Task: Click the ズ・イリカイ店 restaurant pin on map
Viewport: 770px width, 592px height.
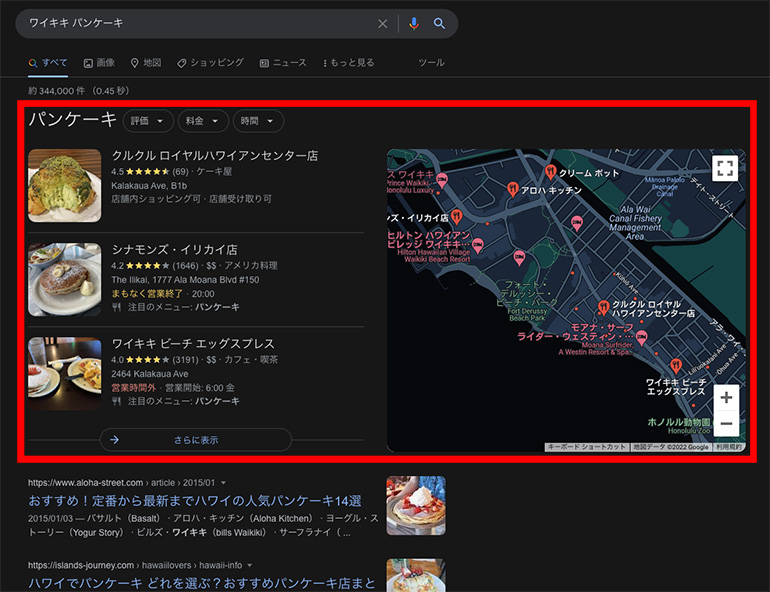Action: tap(457, 216)
